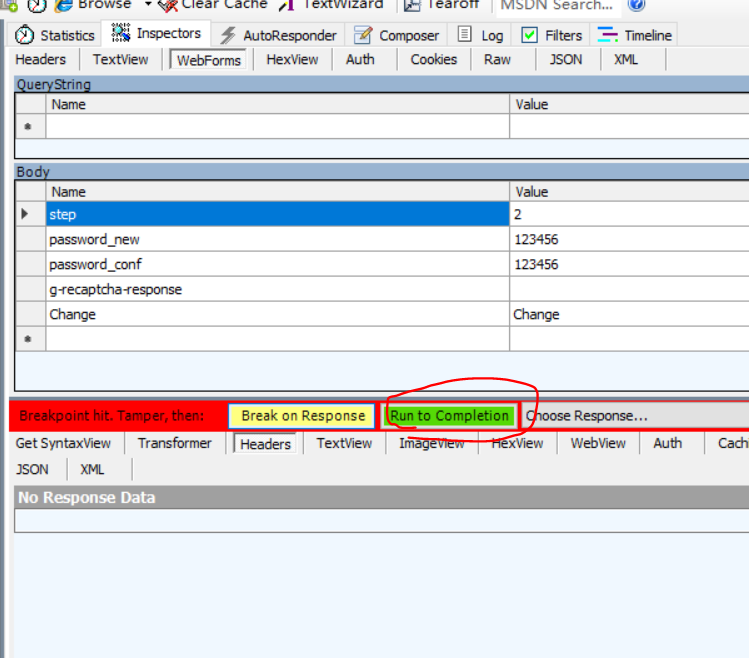Click QueryString Name column header

(x=278, y=104)
